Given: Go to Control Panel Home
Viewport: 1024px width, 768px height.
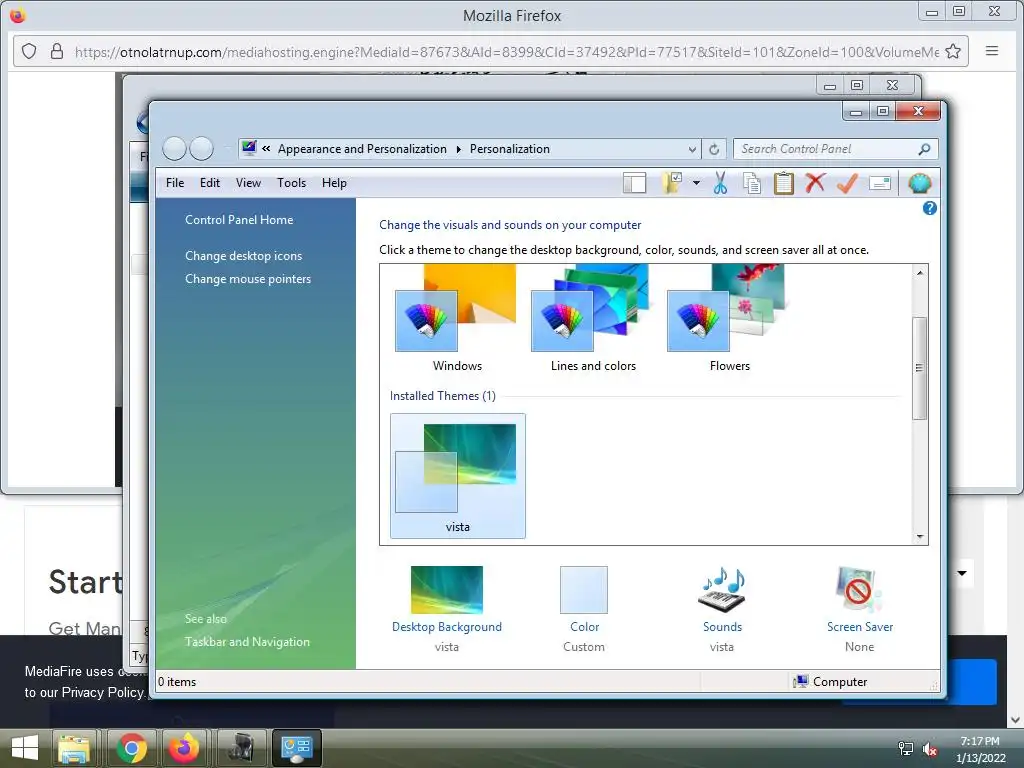Looking at the screenshot, I should point(239,220).
